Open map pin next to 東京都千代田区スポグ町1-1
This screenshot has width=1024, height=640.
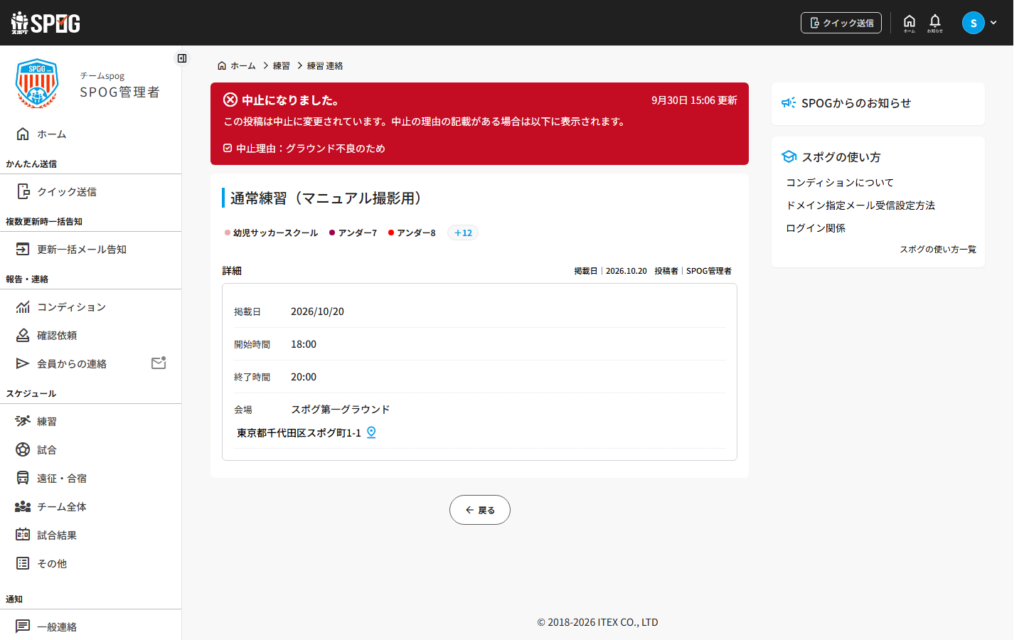click(371, 432)
